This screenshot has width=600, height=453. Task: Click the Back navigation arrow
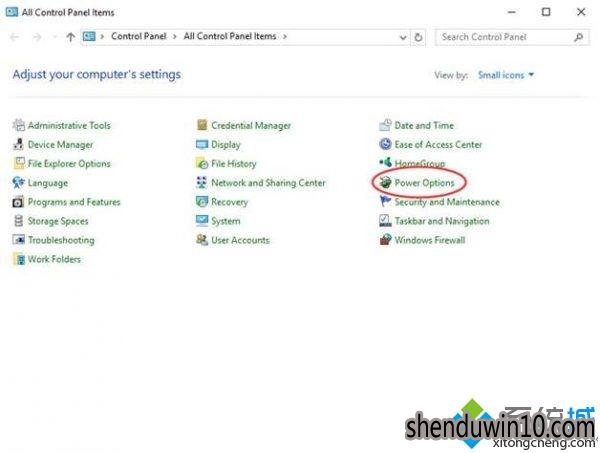click(15, 37)
